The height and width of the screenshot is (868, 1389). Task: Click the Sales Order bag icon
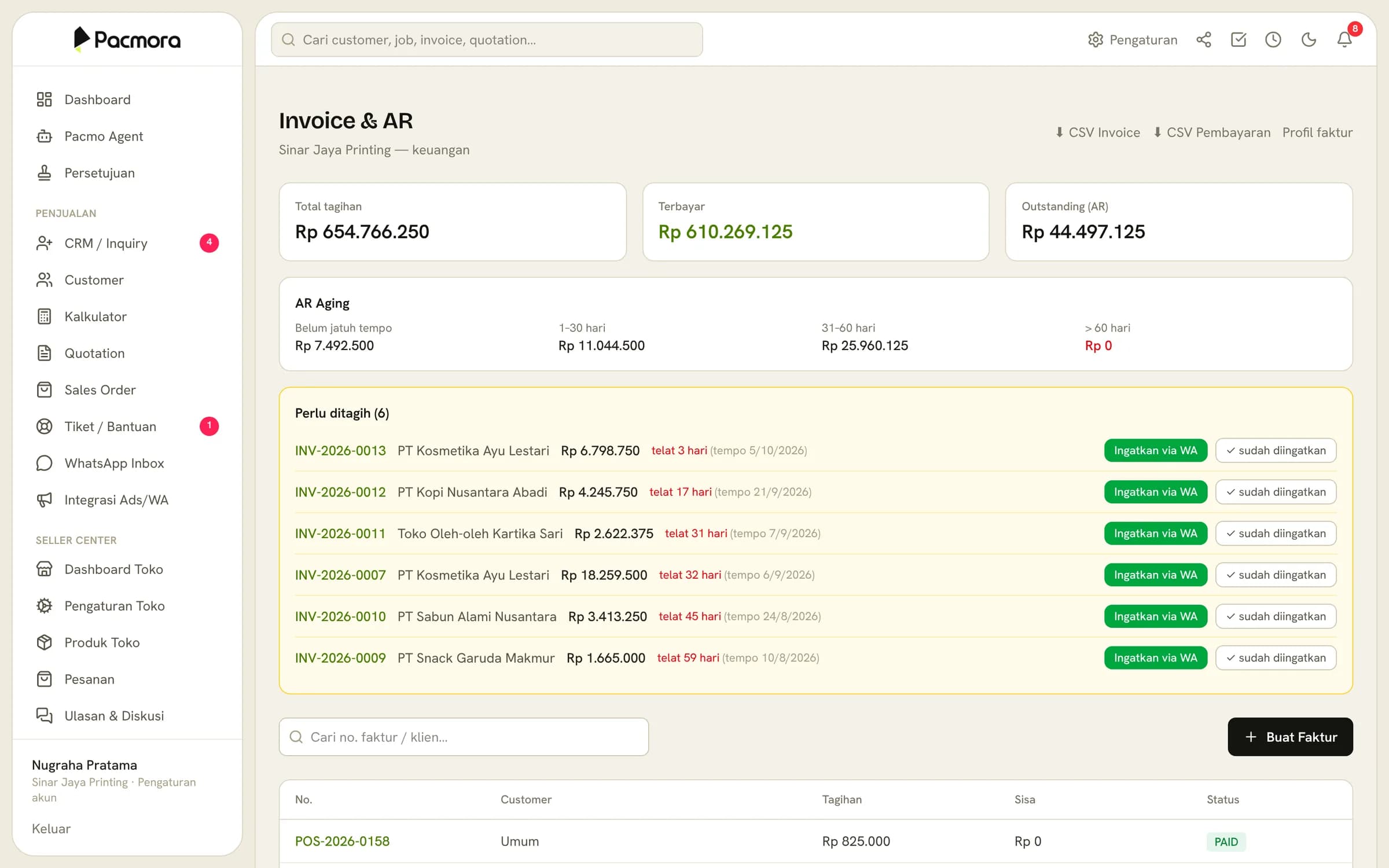[45, 390]
